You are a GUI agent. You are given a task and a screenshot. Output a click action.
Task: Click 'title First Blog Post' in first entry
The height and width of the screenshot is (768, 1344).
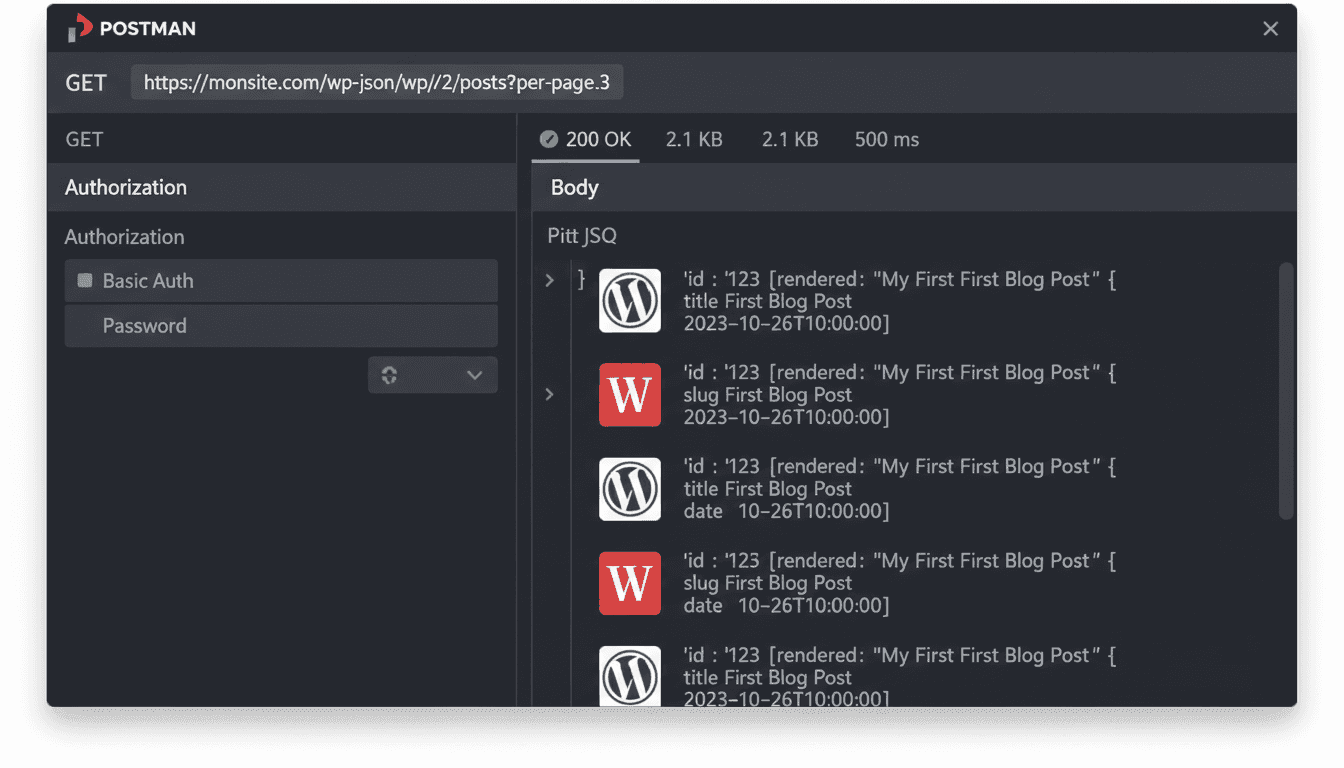pyautogui.click(x=768, y=301)
